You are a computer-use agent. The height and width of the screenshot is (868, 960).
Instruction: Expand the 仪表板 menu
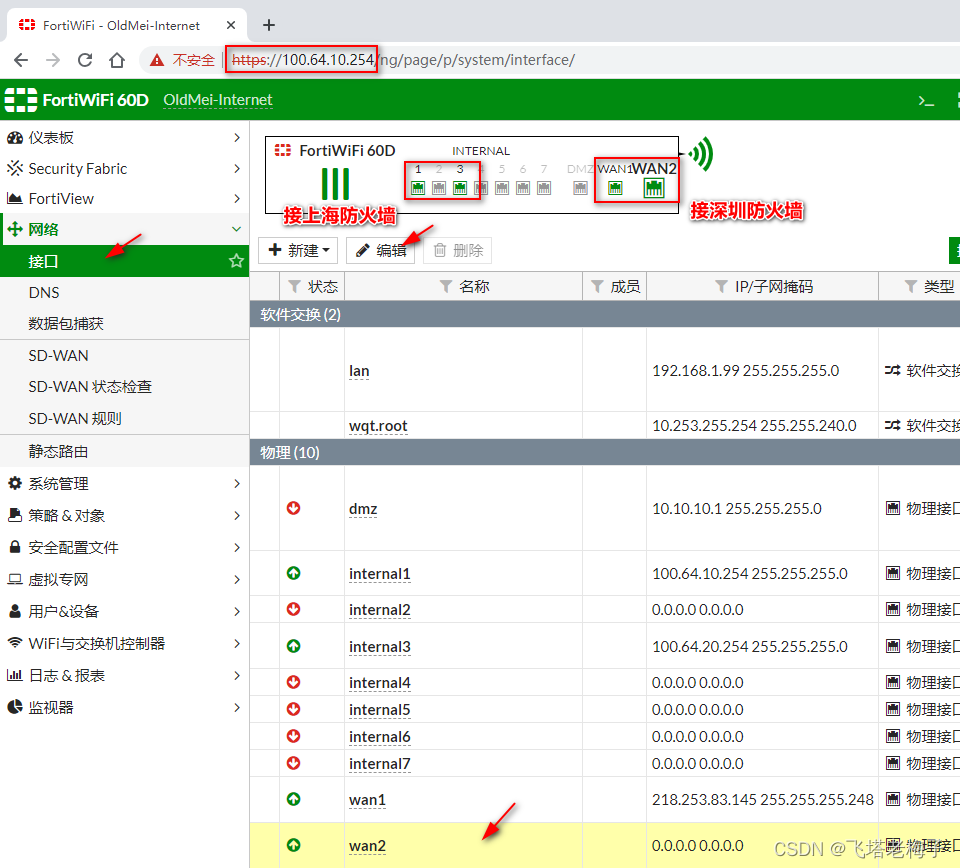(124, 138)
